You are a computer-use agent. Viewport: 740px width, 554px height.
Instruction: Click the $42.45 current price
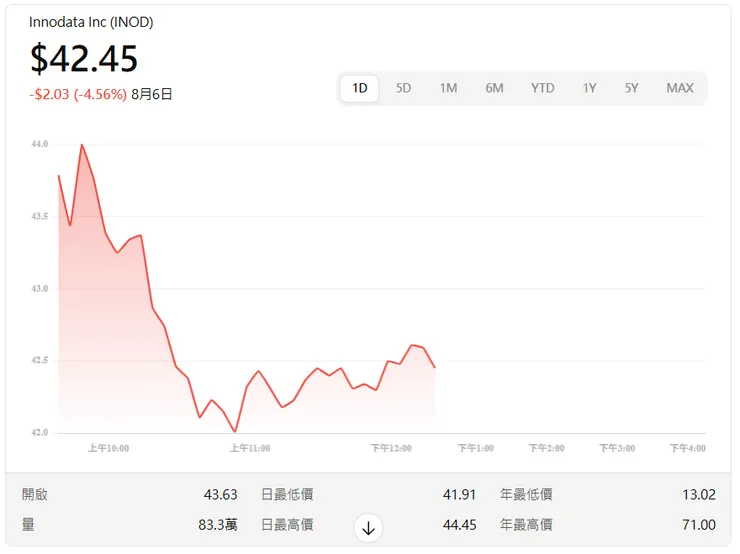84,59
